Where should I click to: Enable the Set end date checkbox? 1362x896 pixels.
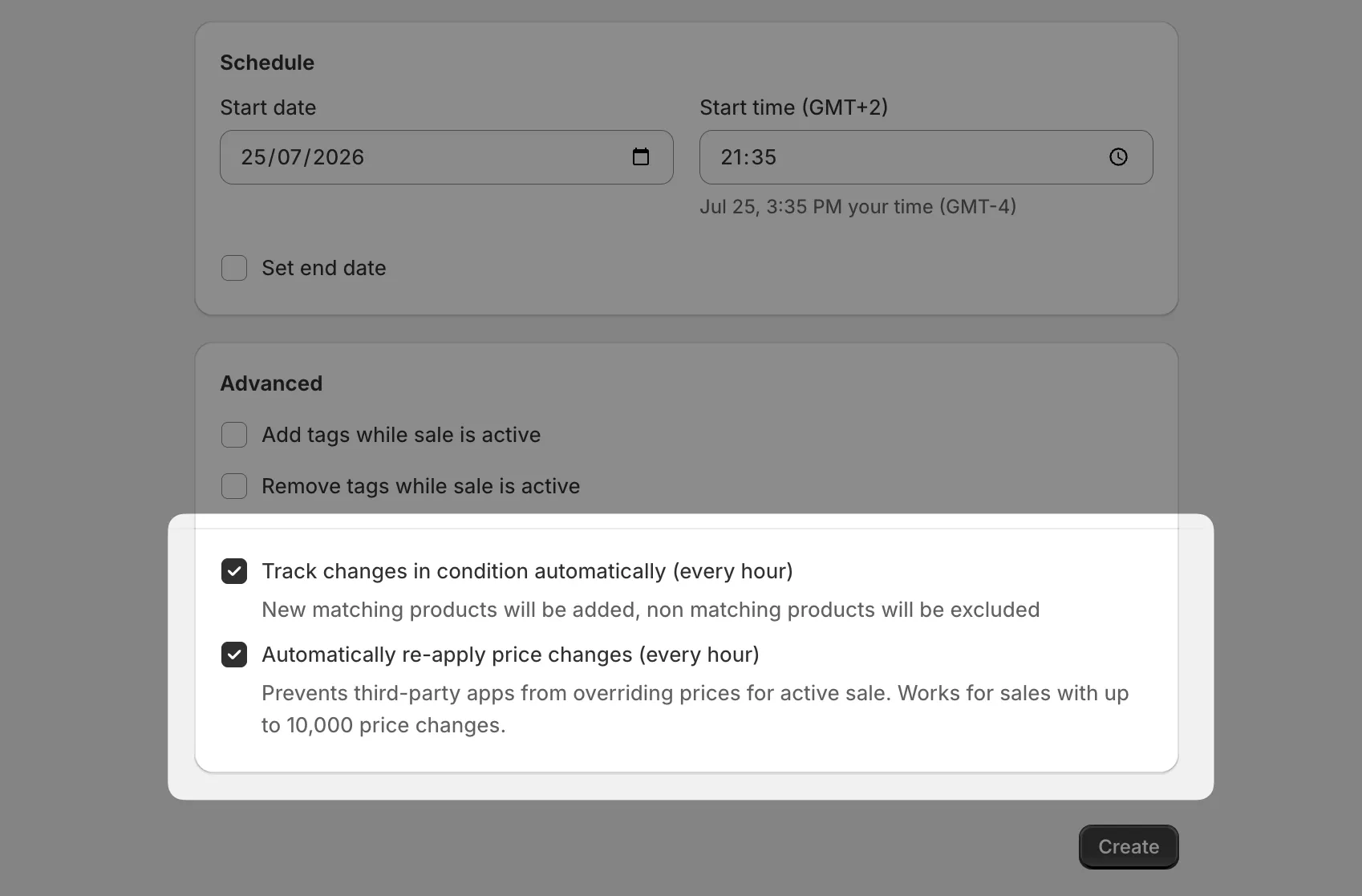tap(234, 268)
